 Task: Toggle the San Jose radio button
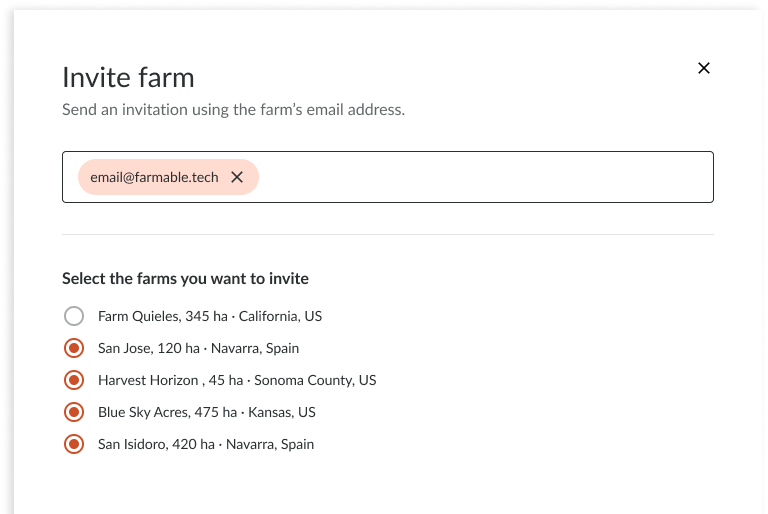(x=74, y=348)
